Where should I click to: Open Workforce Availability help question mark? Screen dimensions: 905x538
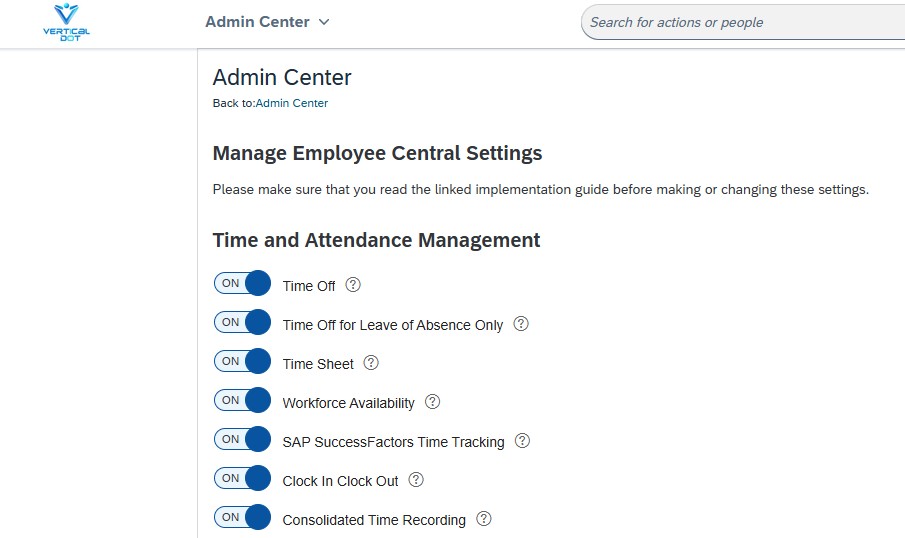pyautogui.click(x=432, y=402)
